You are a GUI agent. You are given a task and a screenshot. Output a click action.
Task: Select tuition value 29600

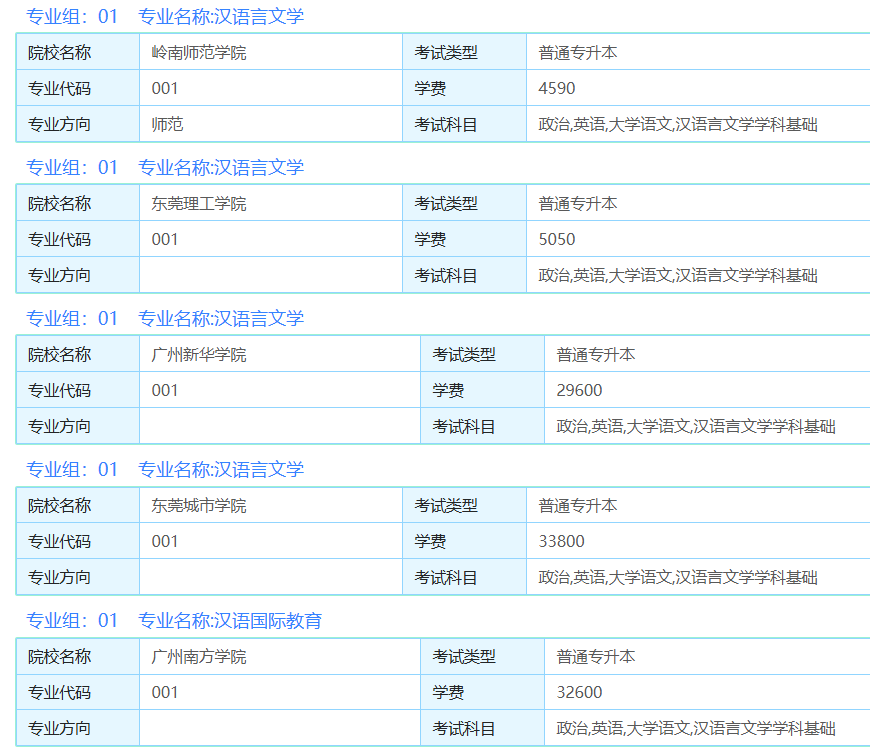click(x=579, y=390)
